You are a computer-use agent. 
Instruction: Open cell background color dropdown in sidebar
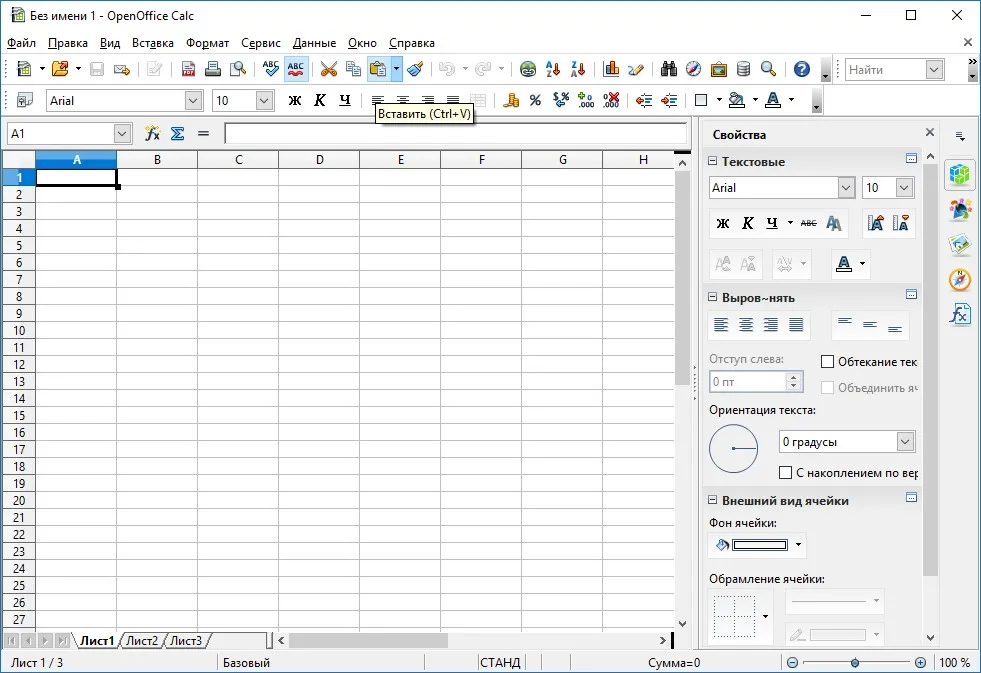coord(798,545)
